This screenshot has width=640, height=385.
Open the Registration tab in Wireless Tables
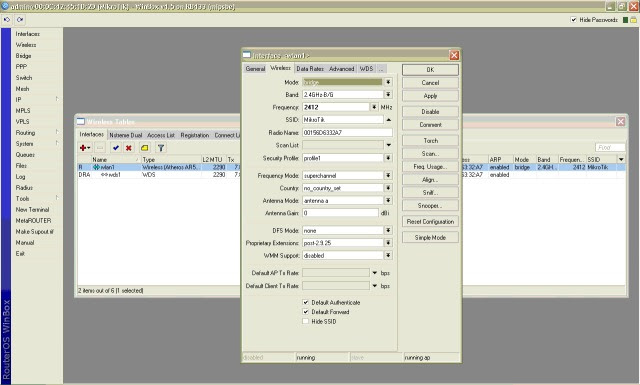[195, 135]
